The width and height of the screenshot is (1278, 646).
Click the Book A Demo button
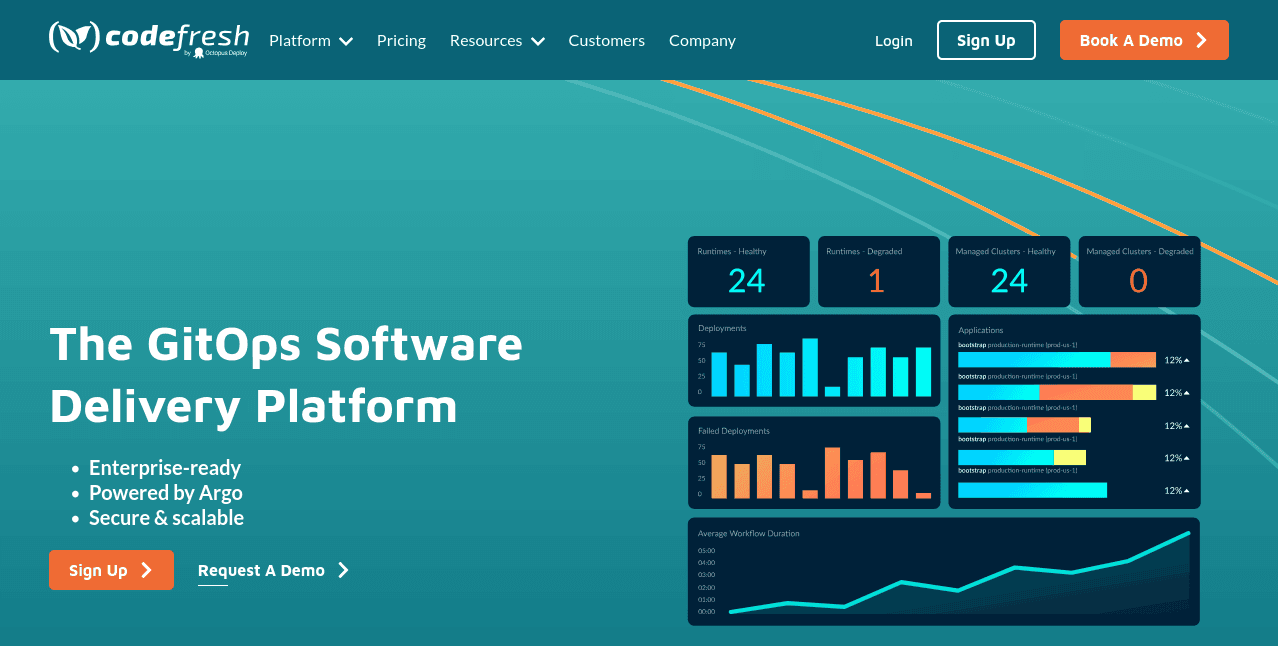1144,40
